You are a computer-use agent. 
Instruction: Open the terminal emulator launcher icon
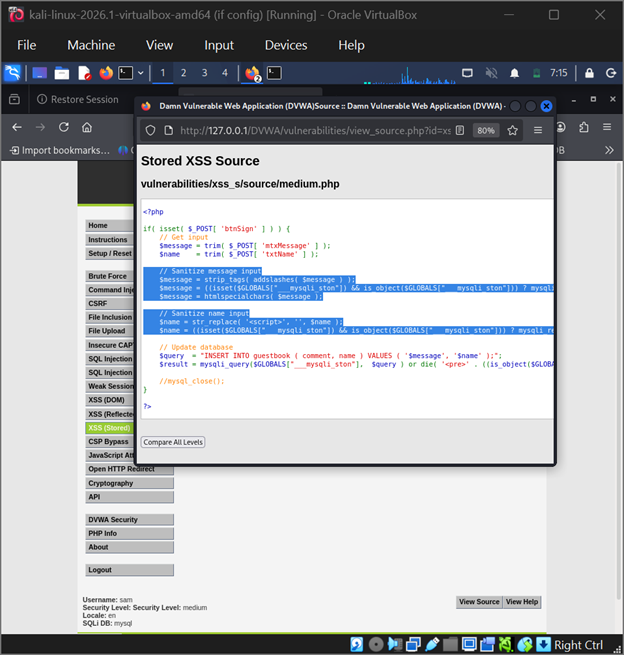click(x=126, y=73)
